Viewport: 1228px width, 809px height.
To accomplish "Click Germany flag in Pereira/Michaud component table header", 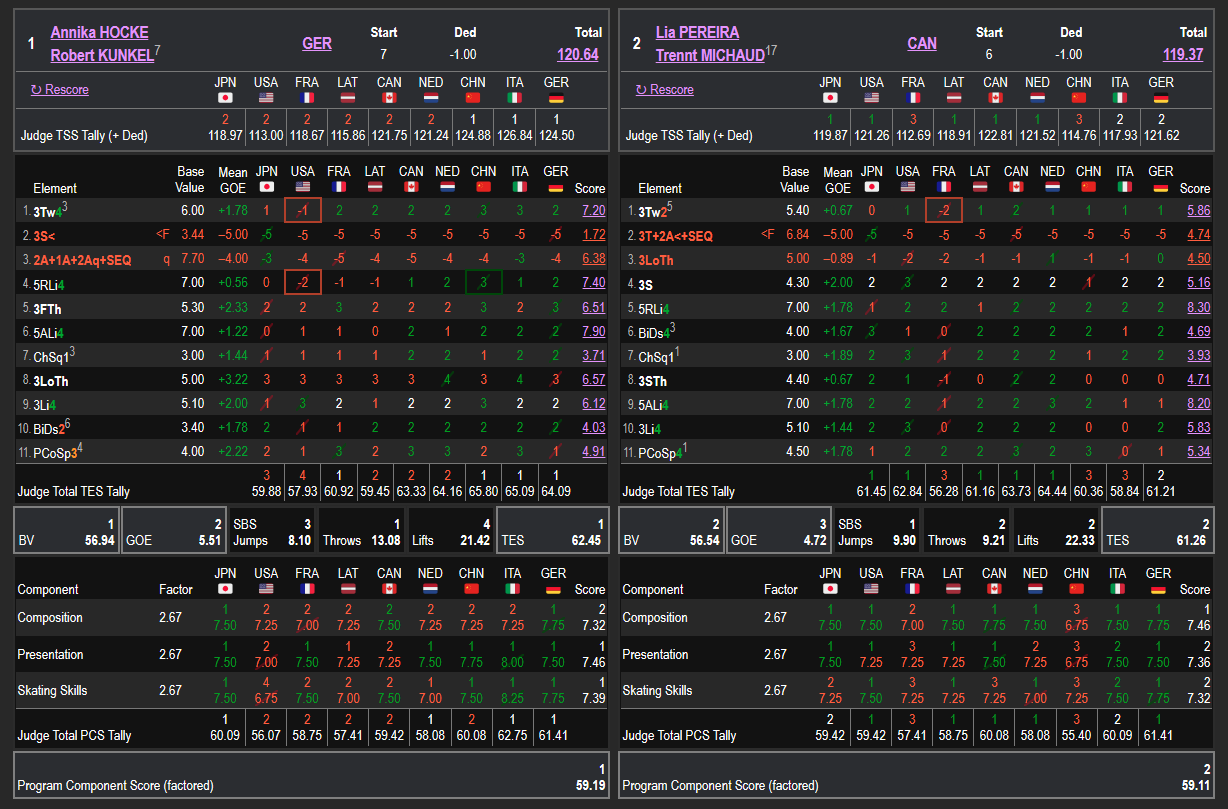I will (x=1158, y=589).
